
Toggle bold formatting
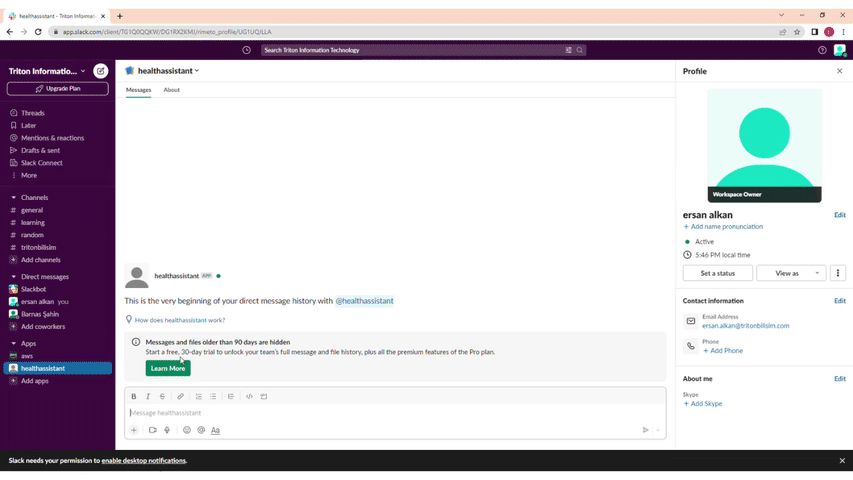coord(134,396)
